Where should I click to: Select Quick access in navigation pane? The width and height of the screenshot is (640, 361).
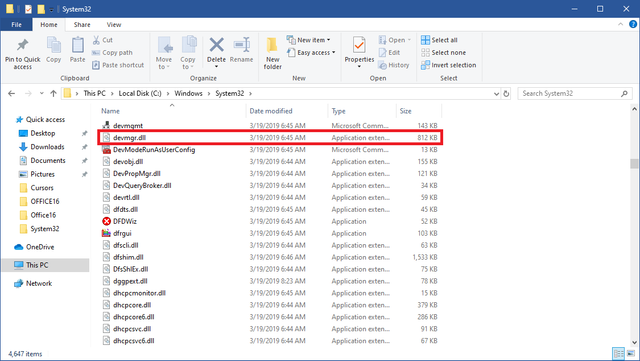click(x=41, y=120)
